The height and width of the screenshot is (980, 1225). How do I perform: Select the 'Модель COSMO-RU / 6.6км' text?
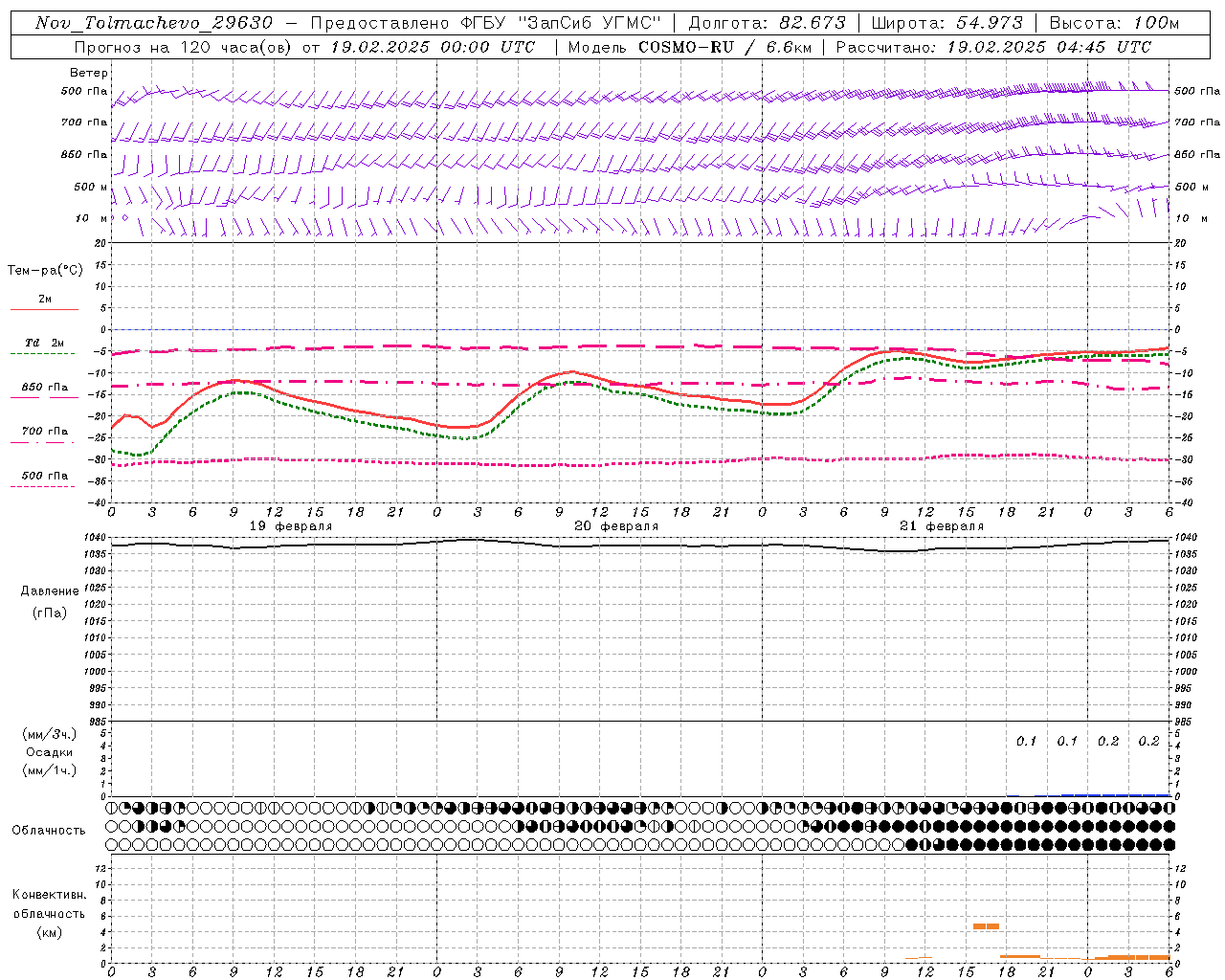(689, 47)
